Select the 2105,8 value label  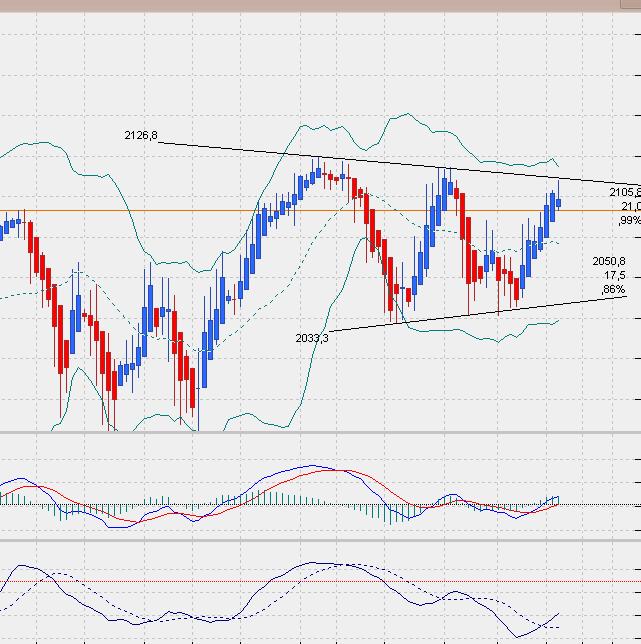pyautogui.click(x=624, y=192)
